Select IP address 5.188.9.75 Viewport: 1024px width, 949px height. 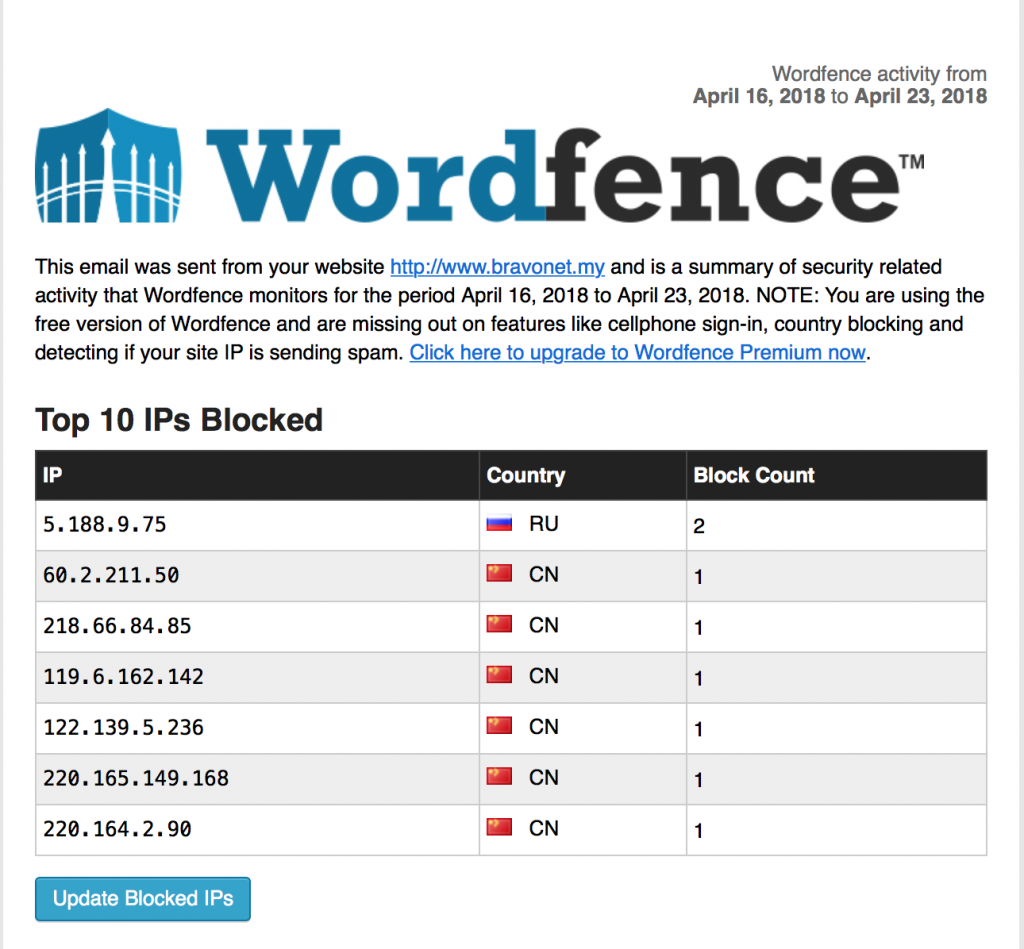pos(104,524)
